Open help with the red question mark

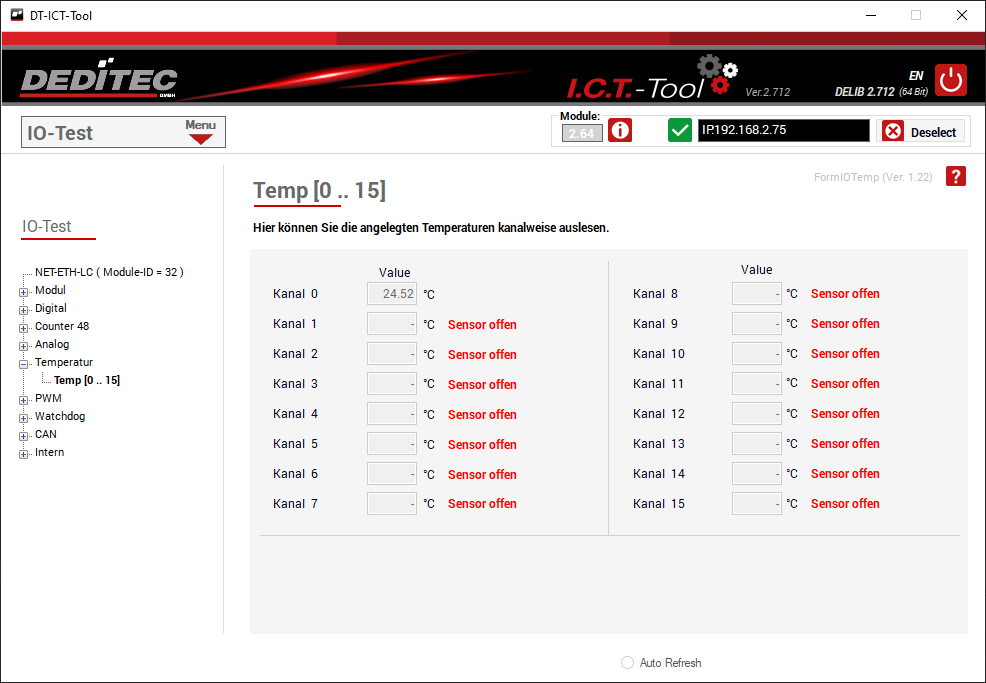click(x=956, y=177)
